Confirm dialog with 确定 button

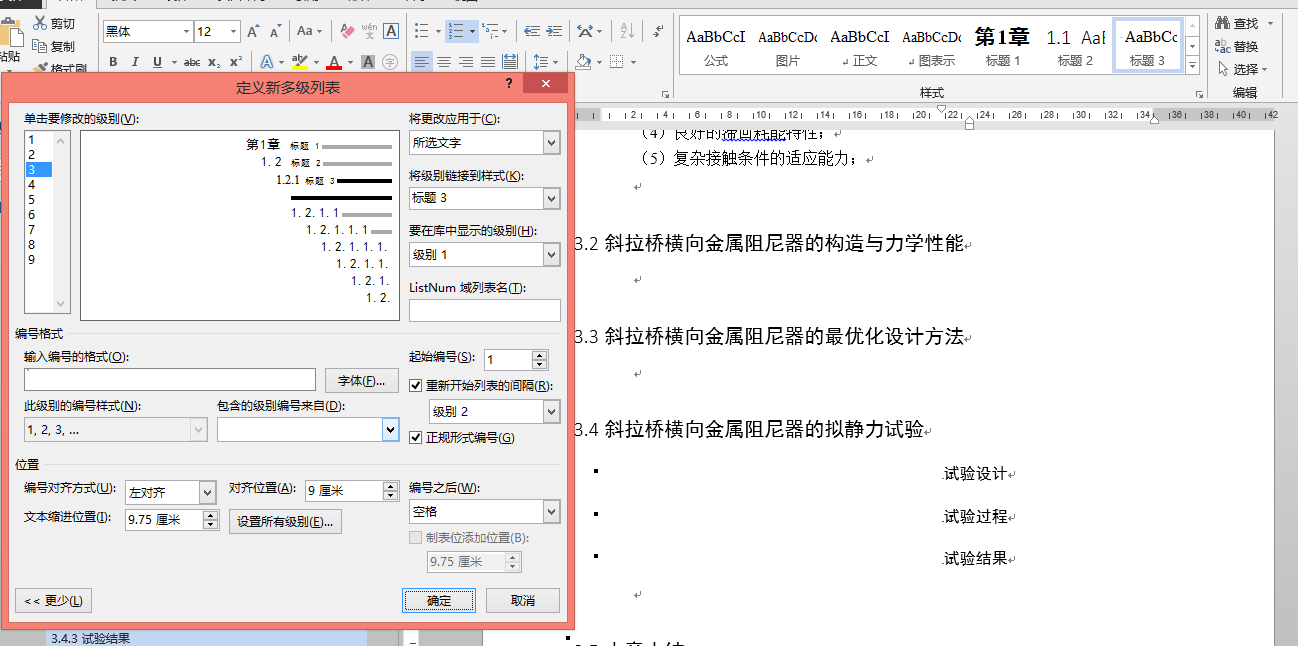point(439,600)
